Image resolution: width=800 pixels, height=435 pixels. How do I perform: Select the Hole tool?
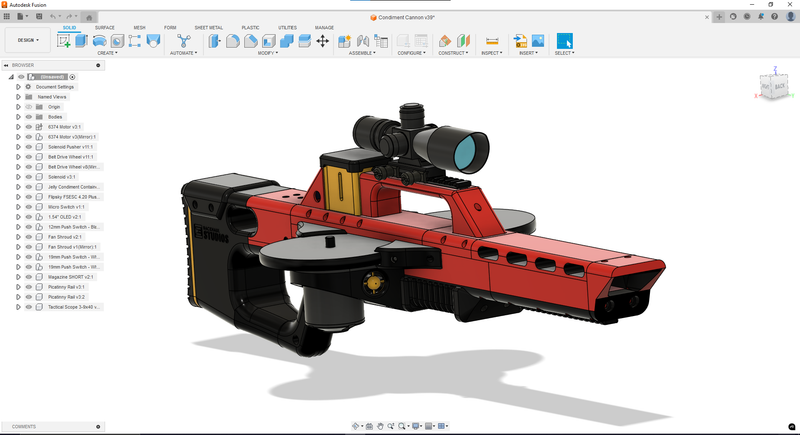click(117, 41)
